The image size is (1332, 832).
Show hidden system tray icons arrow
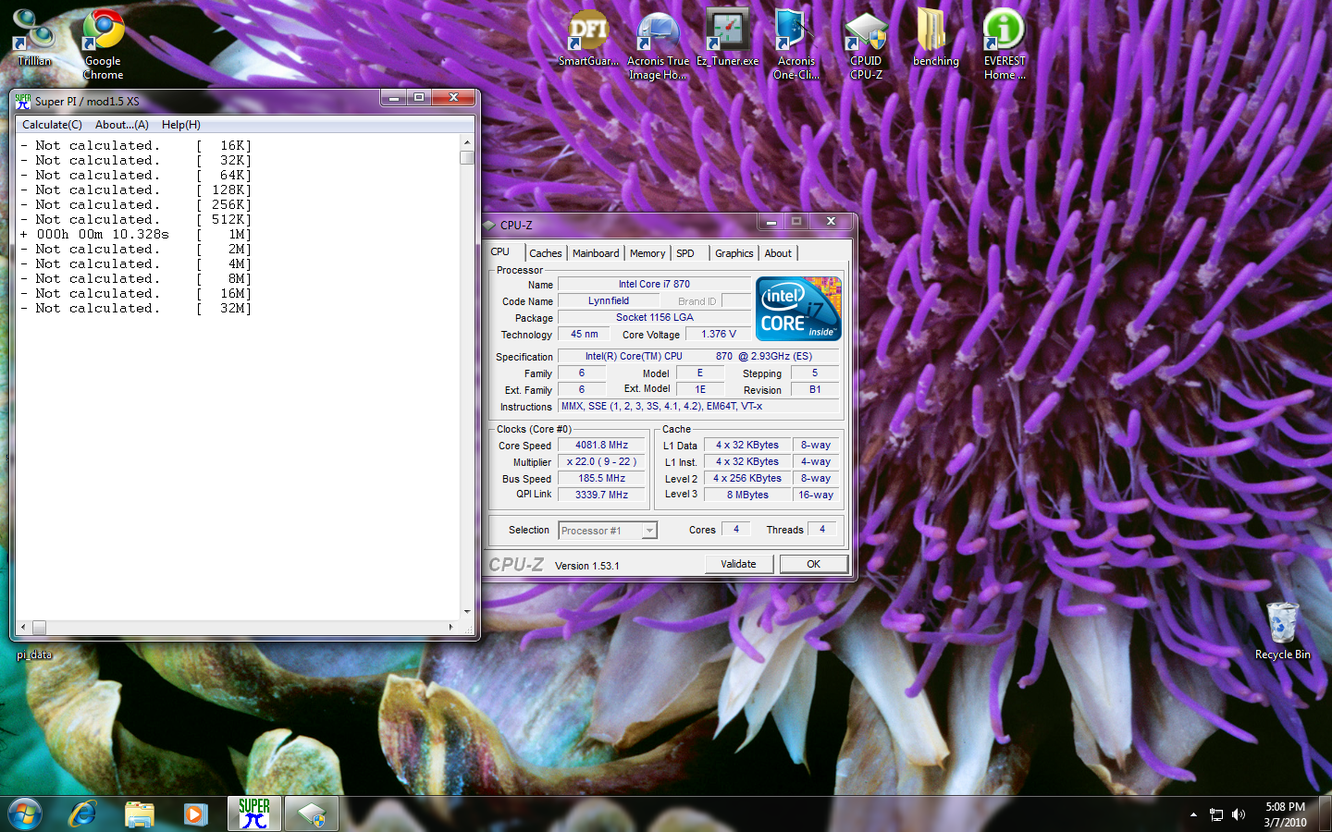coord(1193,815)
